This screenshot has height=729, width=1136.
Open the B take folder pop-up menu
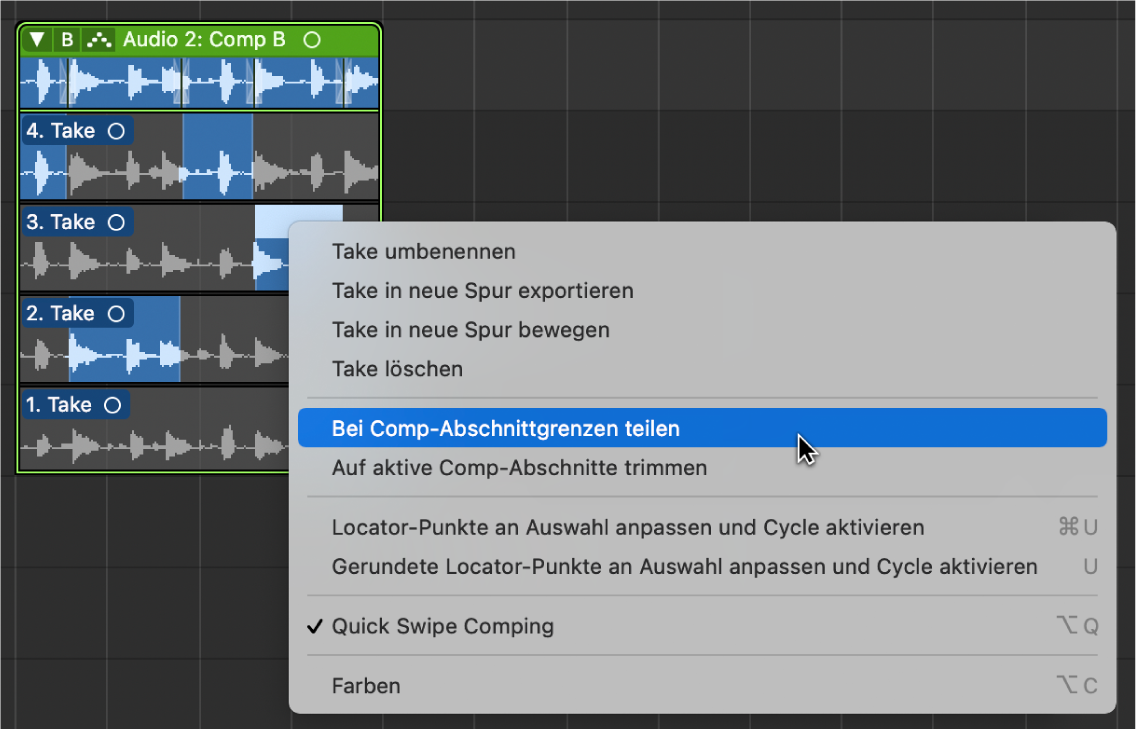(x=67, y=40)
